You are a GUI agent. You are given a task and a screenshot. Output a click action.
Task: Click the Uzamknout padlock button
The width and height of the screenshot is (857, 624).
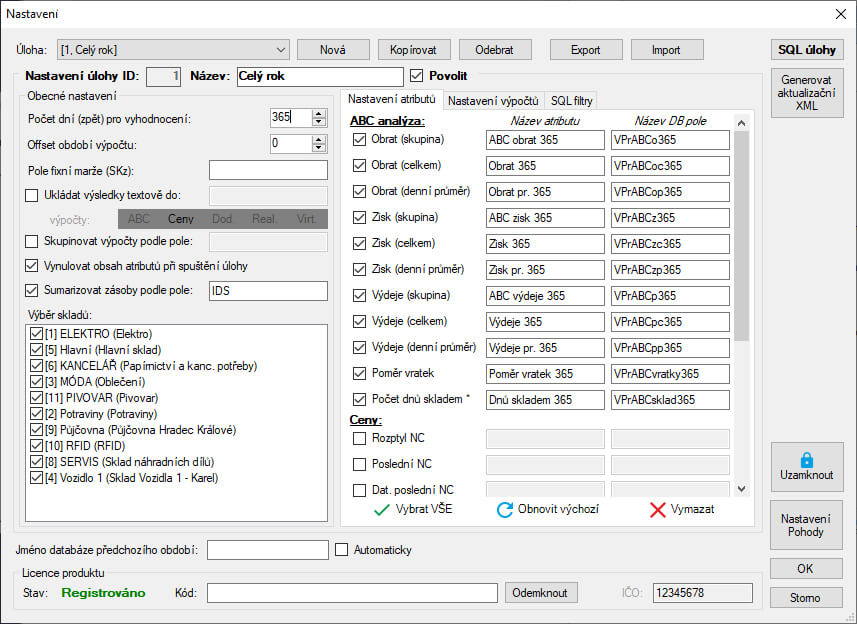806,467
